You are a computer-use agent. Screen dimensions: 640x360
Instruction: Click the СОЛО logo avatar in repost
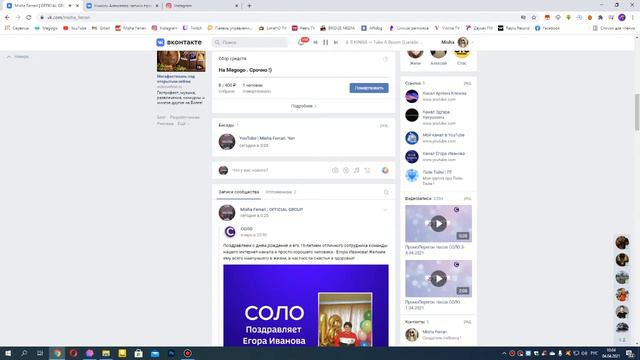click(x=230, y=232)
